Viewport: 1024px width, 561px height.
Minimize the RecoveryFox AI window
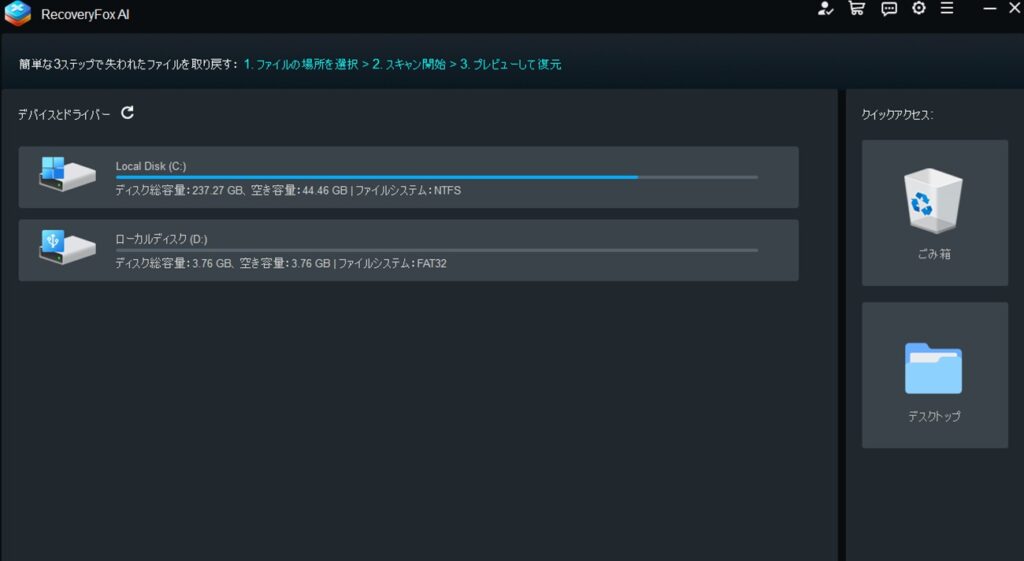989,9
